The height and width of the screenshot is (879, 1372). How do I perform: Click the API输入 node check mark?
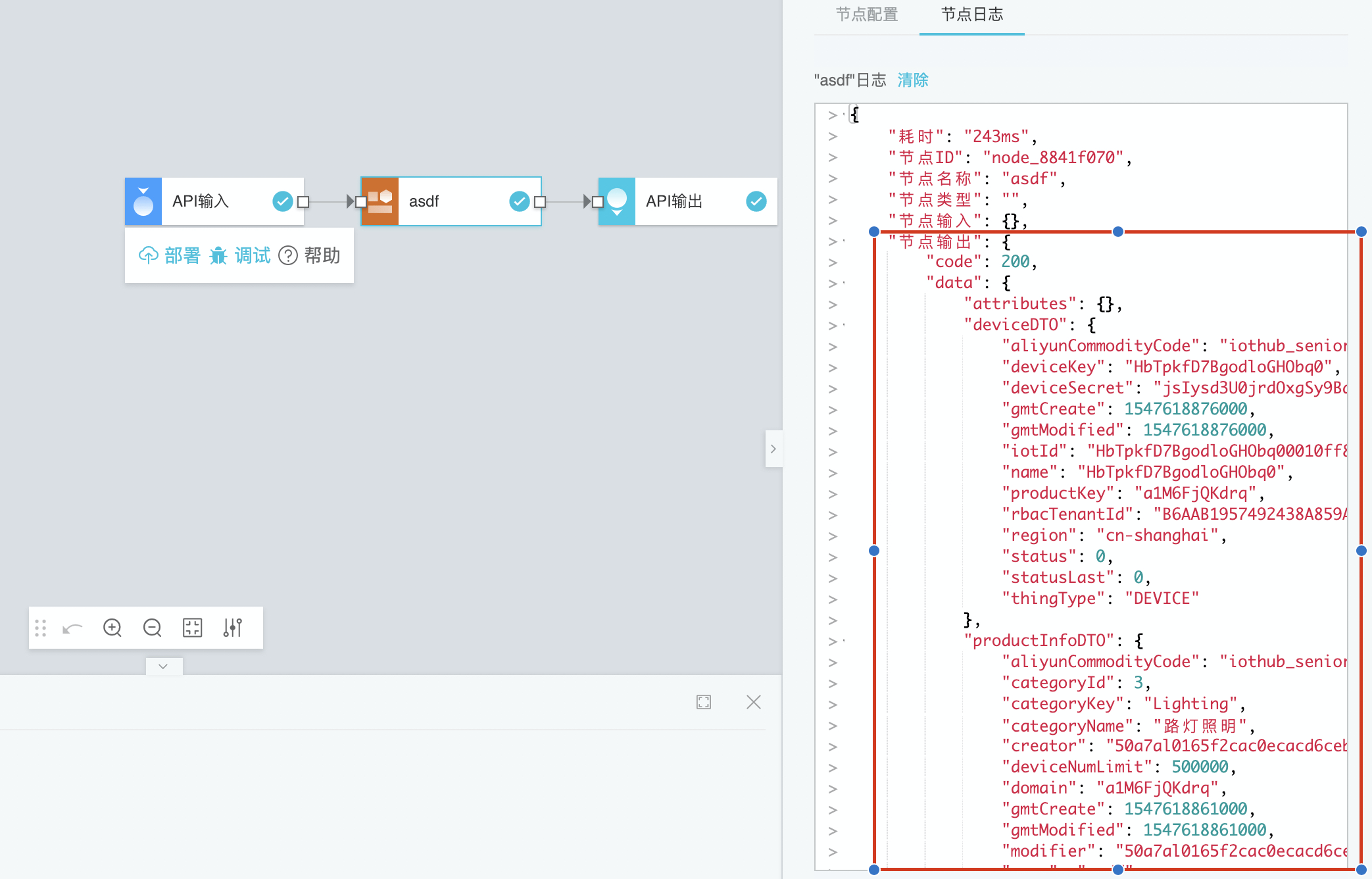[282, 201]
